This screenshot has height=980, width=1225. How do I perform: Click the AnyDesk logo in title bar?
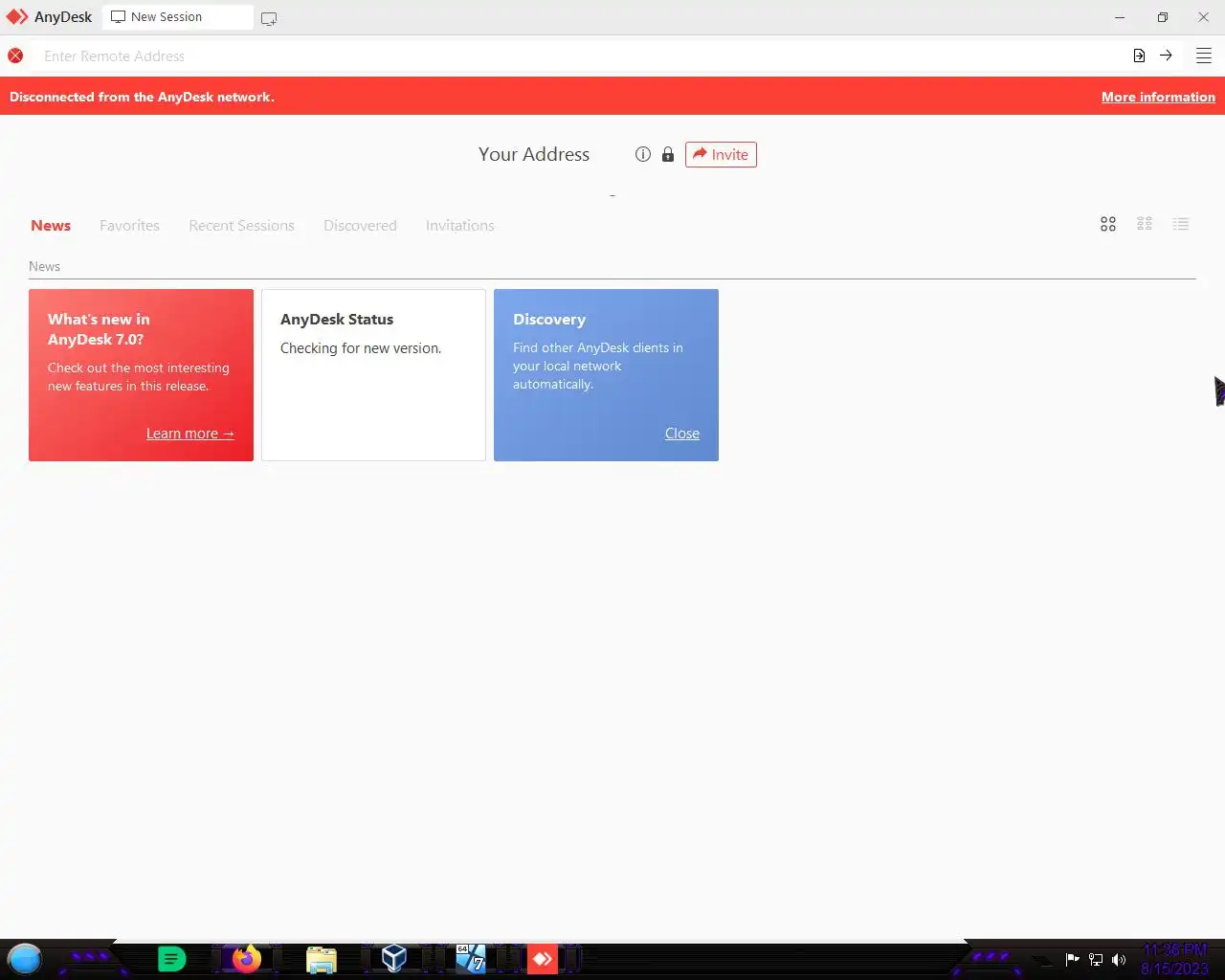coord(17,17)
